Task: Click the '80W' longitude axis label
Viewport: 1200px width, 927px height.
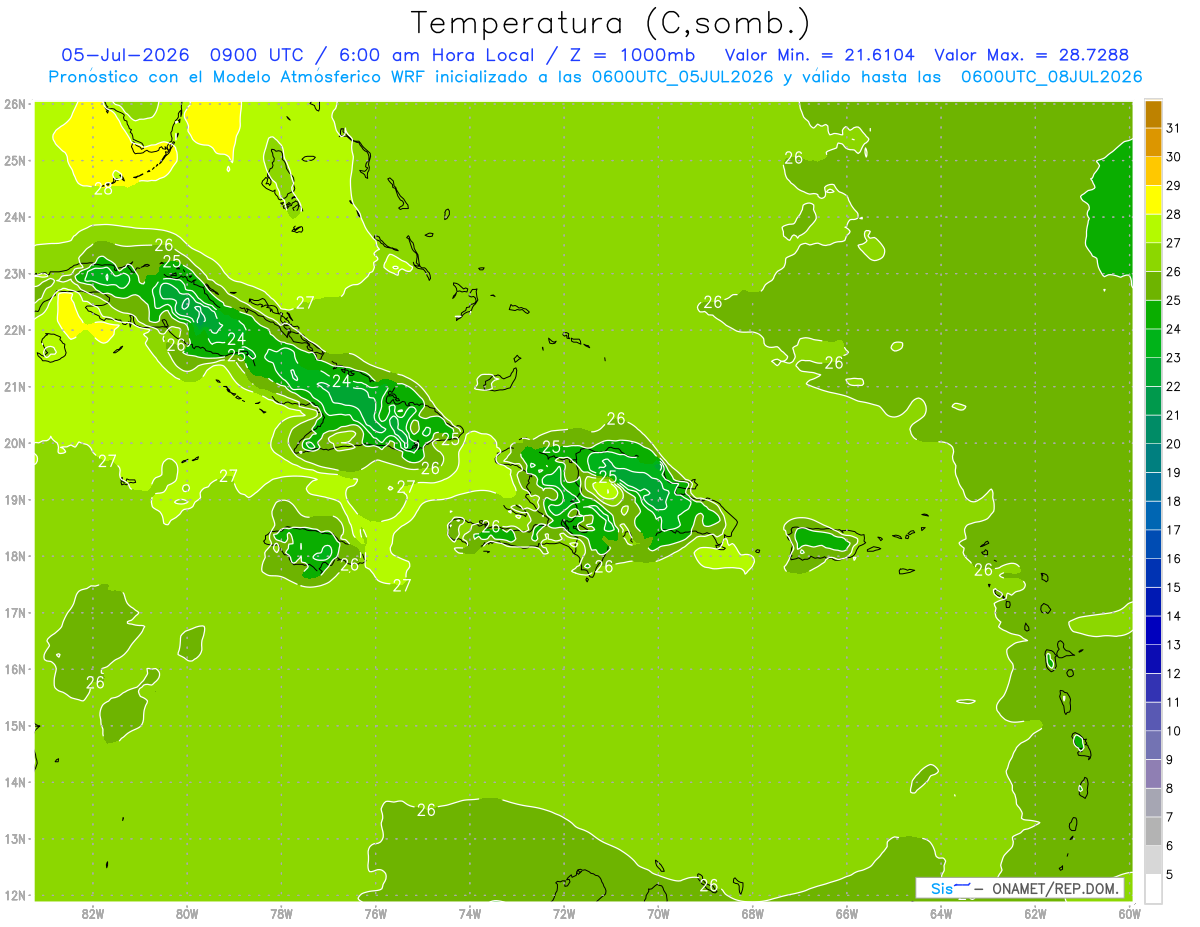Action: 186,913
